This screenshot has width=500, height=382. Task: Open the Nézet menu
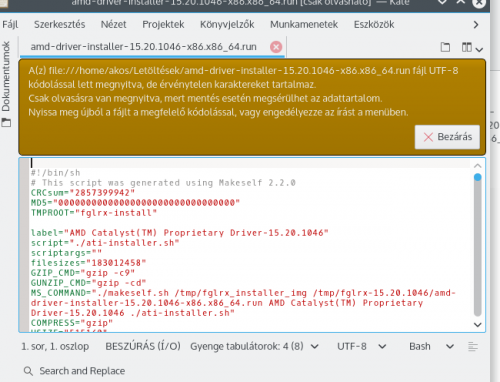pos(113,24)
